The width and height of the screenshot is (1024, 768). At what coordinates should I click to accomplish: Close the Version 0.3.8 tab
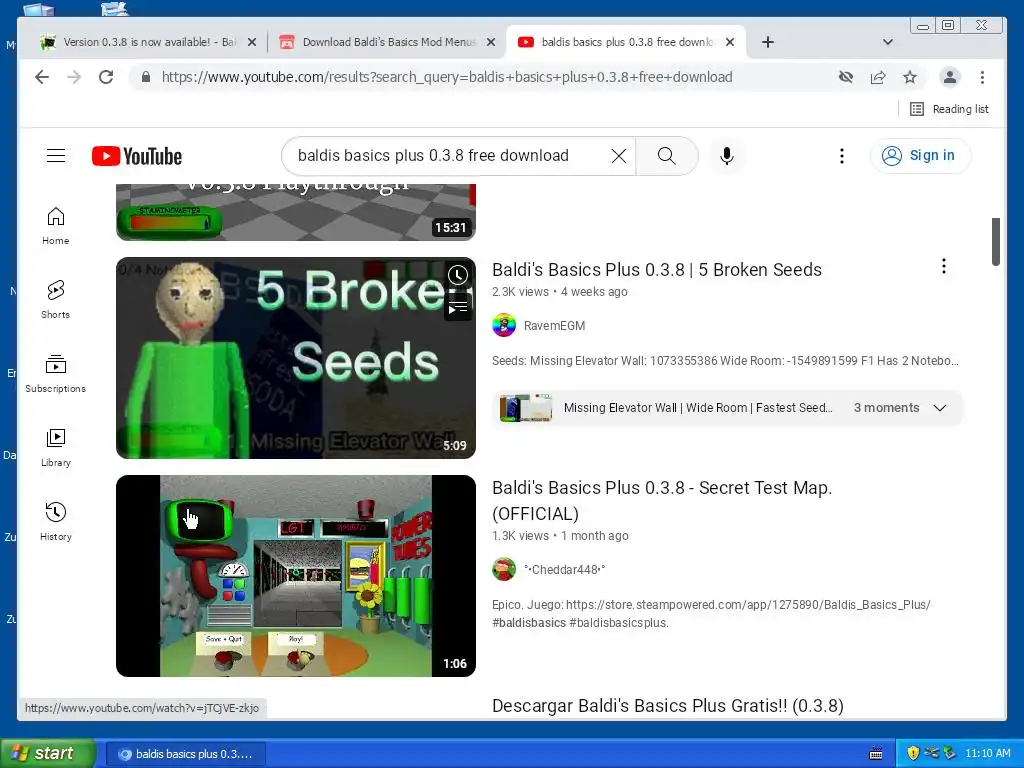tap(252, 42)
